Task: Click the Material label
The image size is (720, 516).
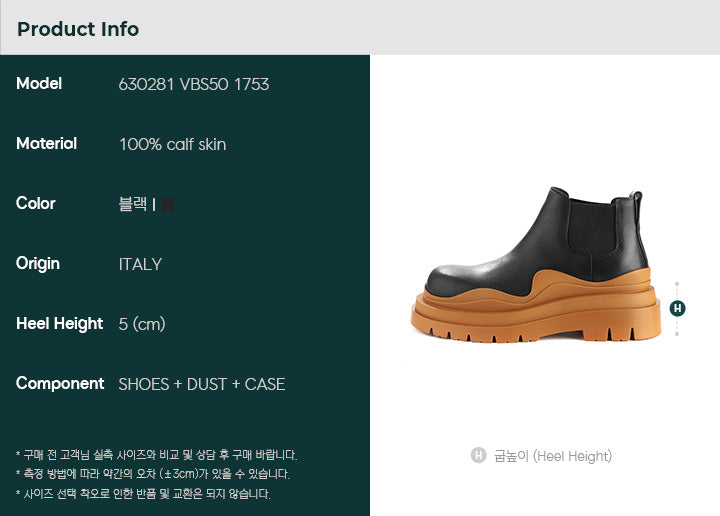Action: [46, 144]
